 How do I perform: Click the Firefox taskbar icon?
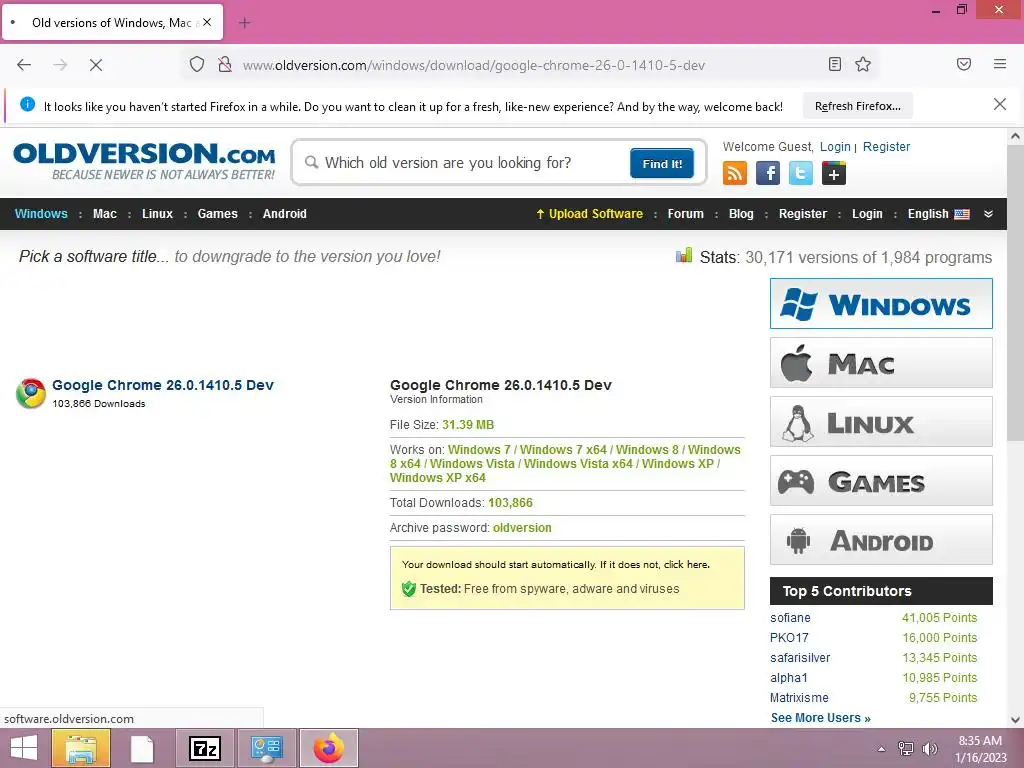click(328, 748)
